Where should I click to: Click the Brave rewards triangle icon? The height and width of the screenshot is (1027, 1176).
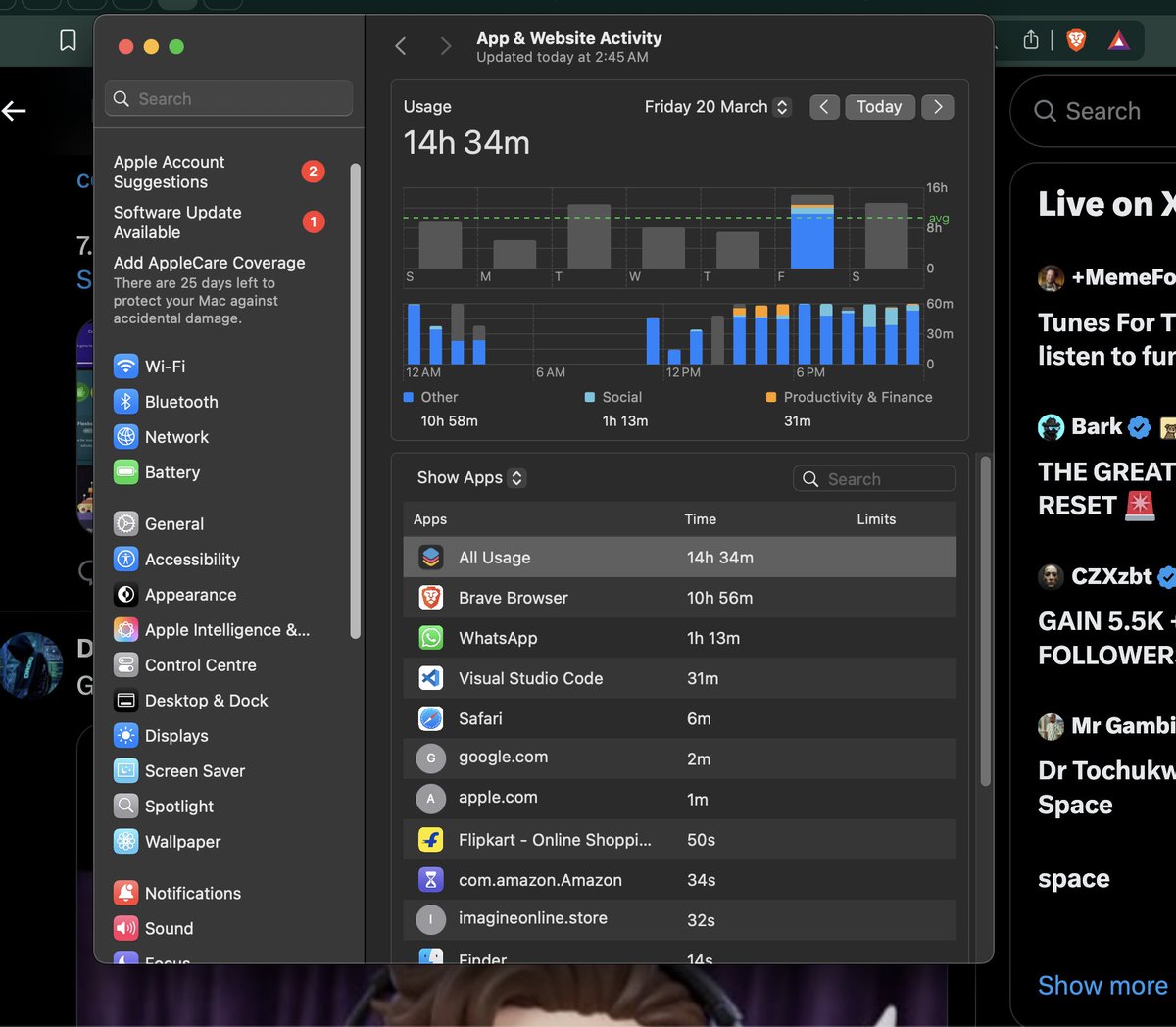(x=1119, y=40)
